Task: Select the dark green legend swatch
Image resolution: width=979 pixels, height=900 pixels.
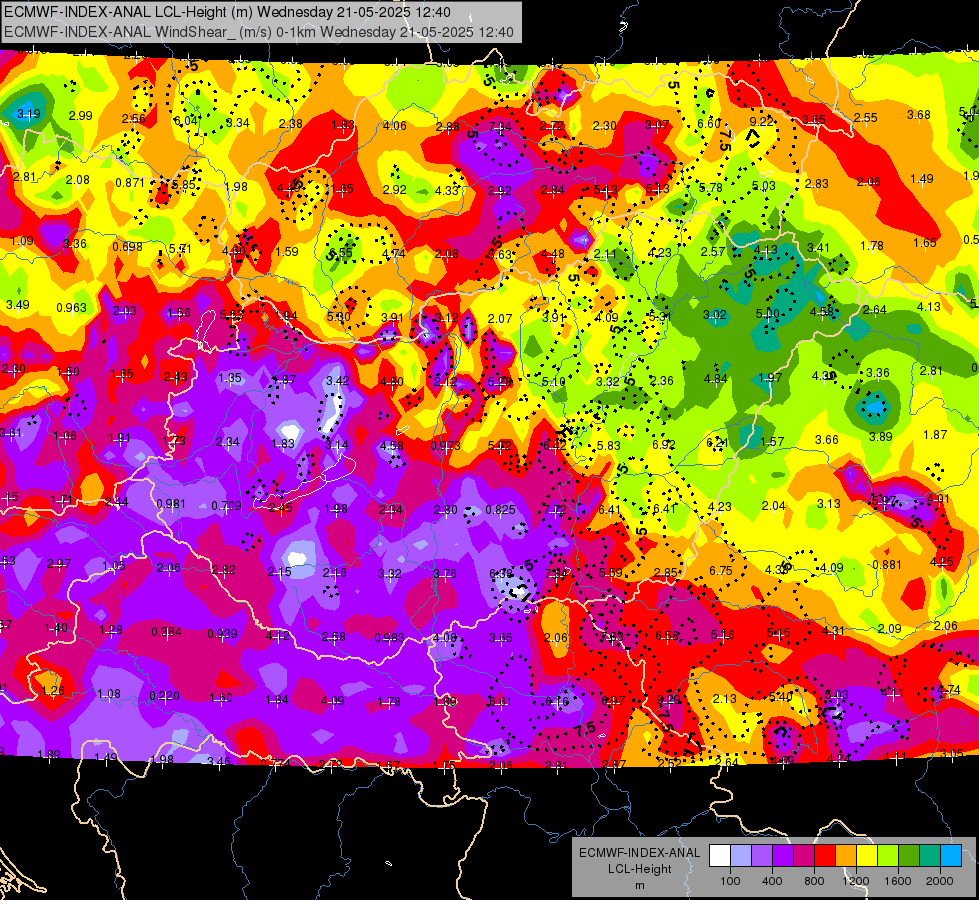Action: [x=909, y=856]
